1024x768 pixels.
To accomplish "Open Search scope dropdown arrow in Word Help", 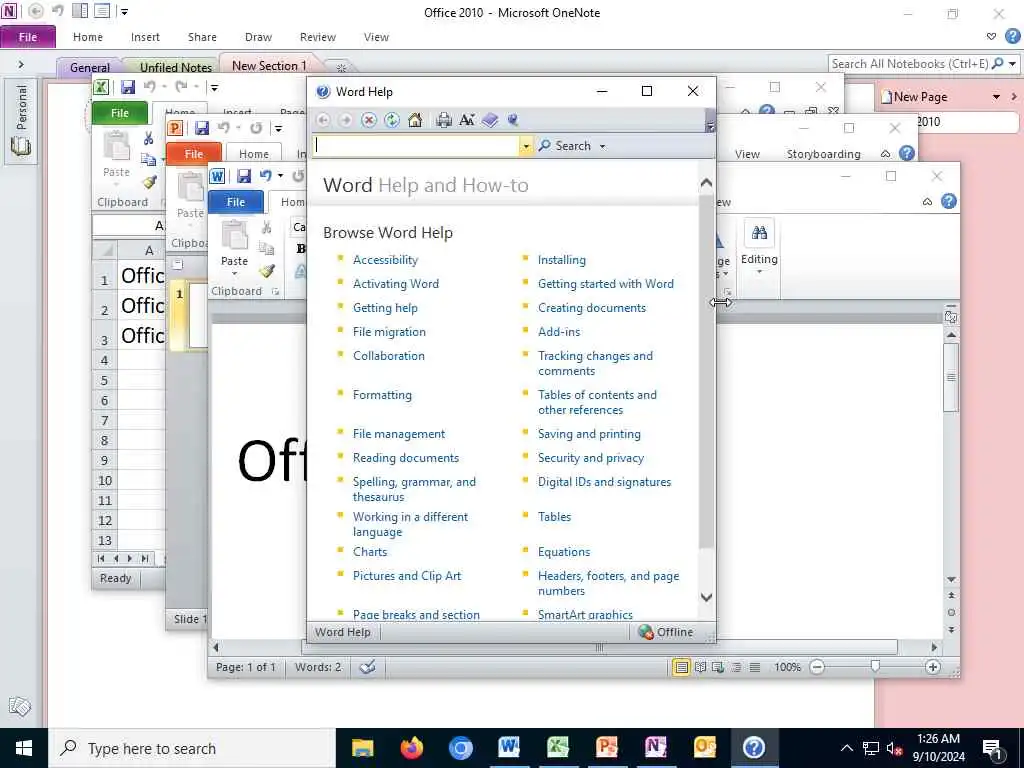I will pos(602,146).
